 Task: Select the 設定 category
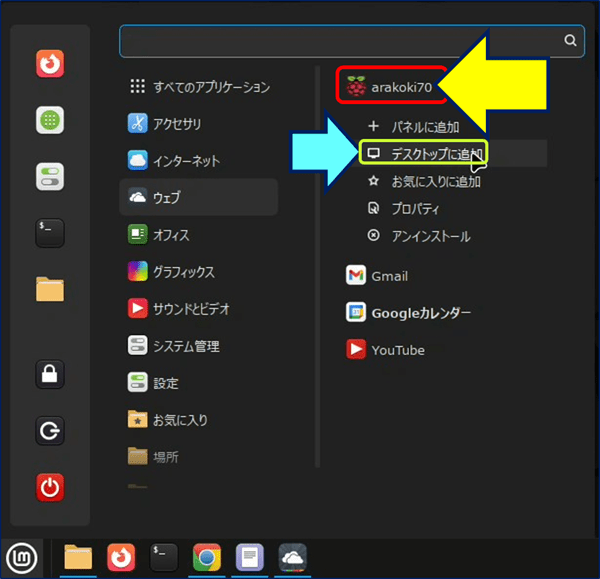[199, 383]
